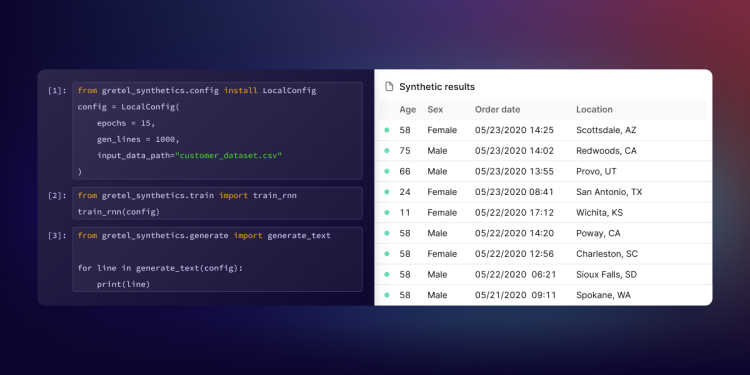Click the gen_lines = 1000 line
Screen dimensions: 750x375
click(138, 139)
